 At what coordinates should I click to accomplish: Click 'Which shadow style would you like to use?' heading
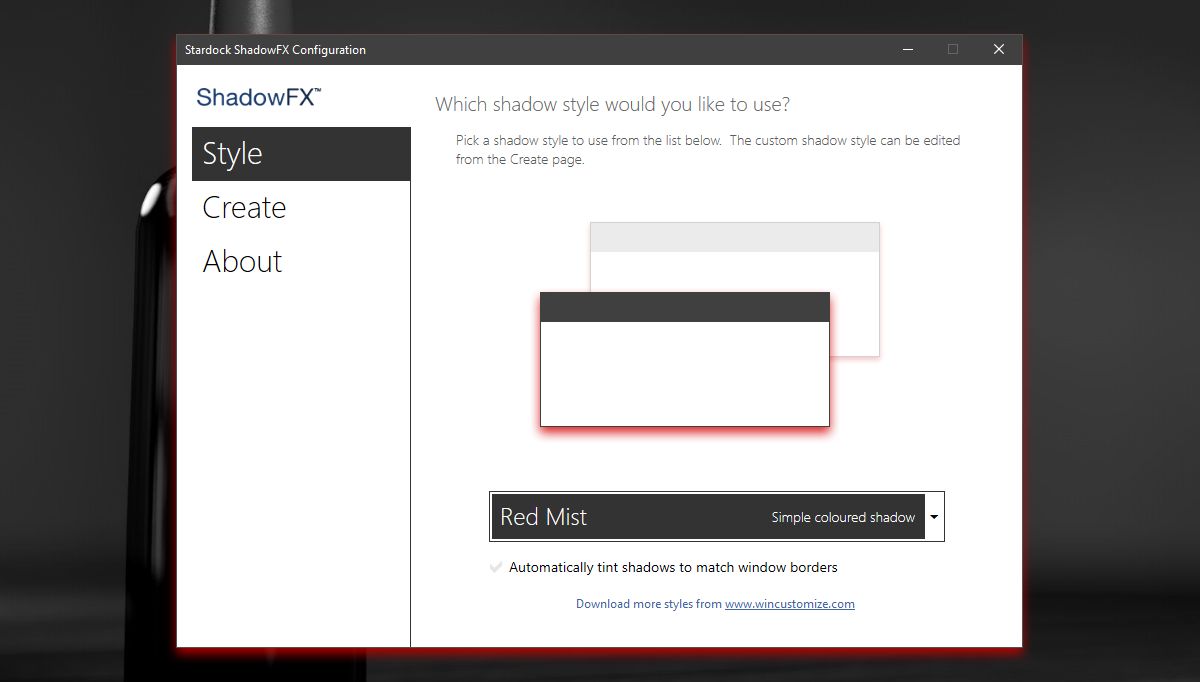coord(613,104)
